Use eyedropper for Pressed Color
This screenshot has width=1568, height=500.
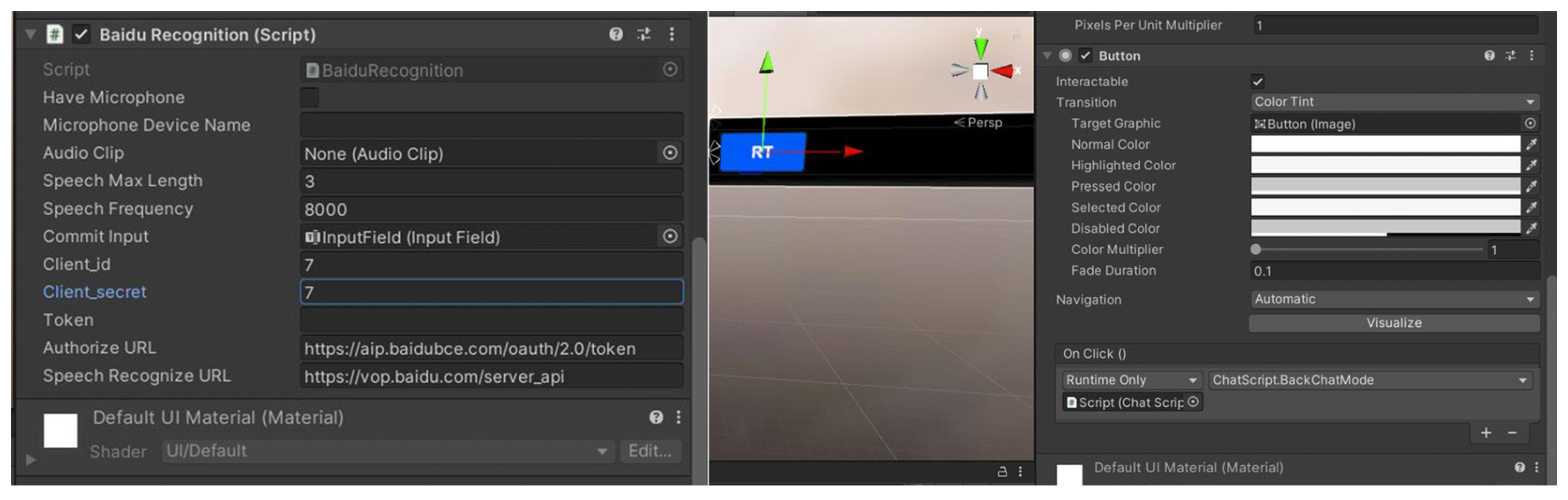pyautogui.click(x=1531, y=186)
